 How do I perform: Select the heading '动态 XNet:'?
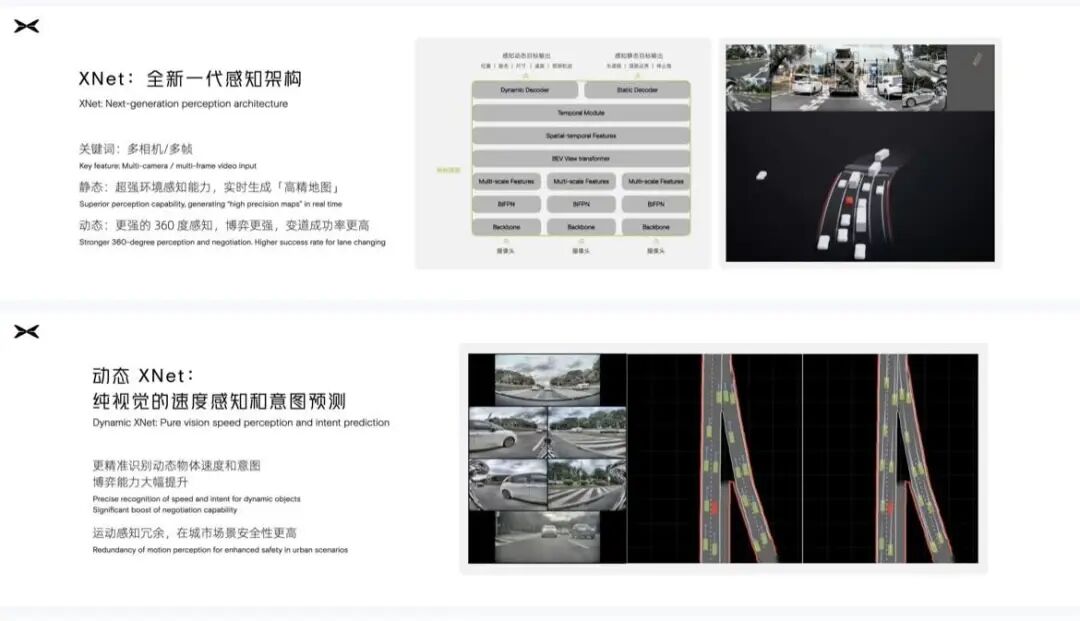click(x=144, y=376)
